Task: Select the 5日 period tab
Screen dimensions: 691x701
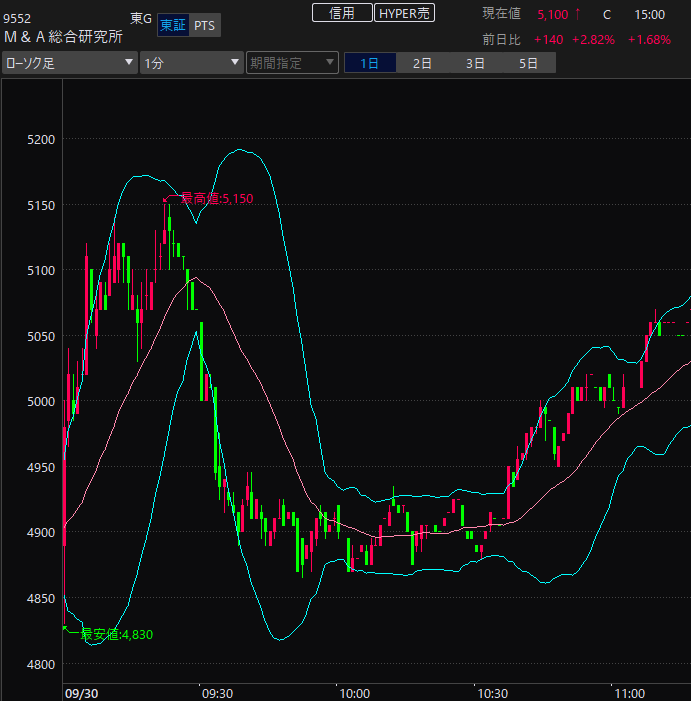Action: coord(529,63)
